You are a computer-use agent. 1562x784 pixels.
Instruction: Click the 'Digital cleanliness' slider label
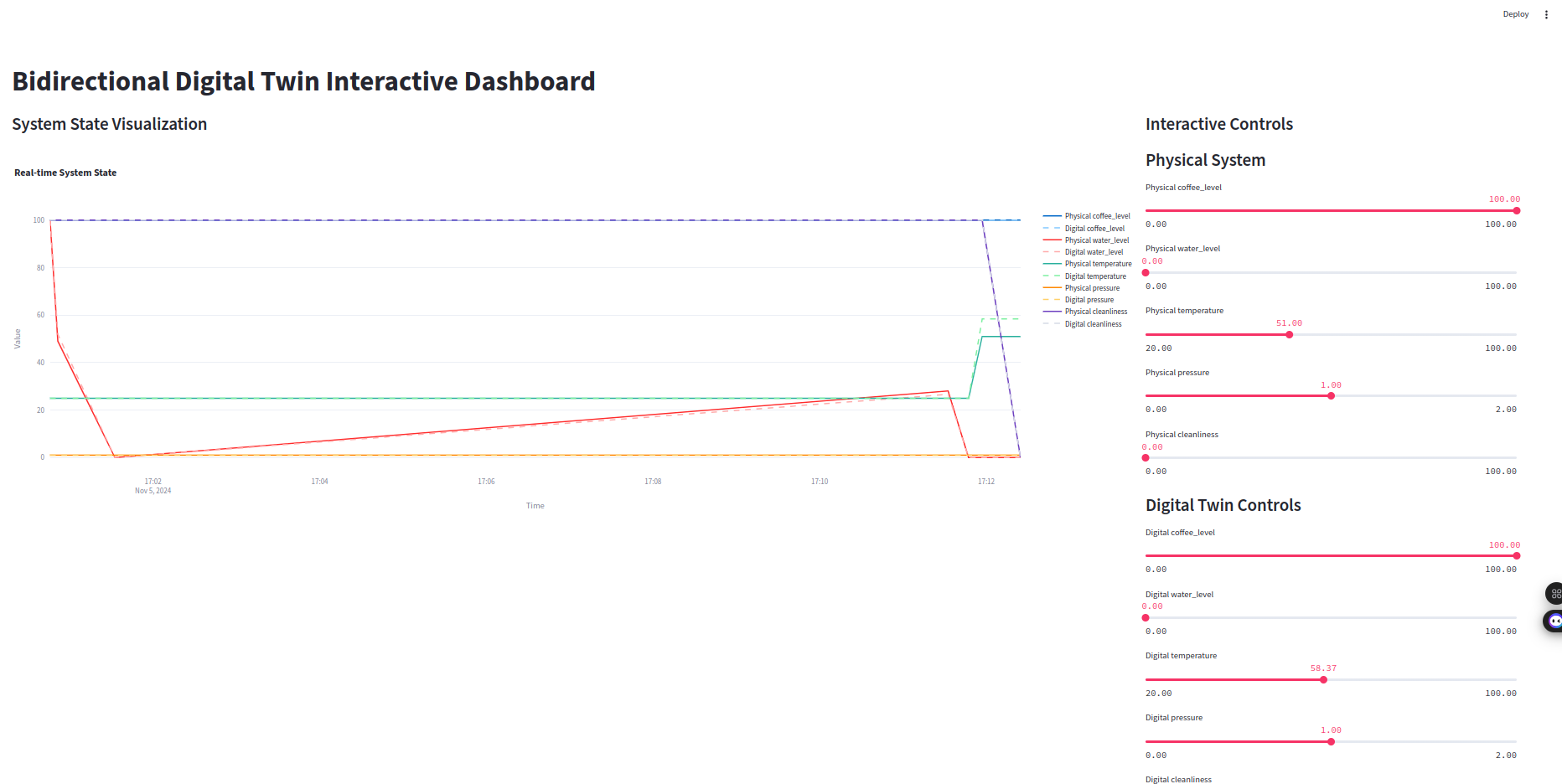[x=1178, y=780]
